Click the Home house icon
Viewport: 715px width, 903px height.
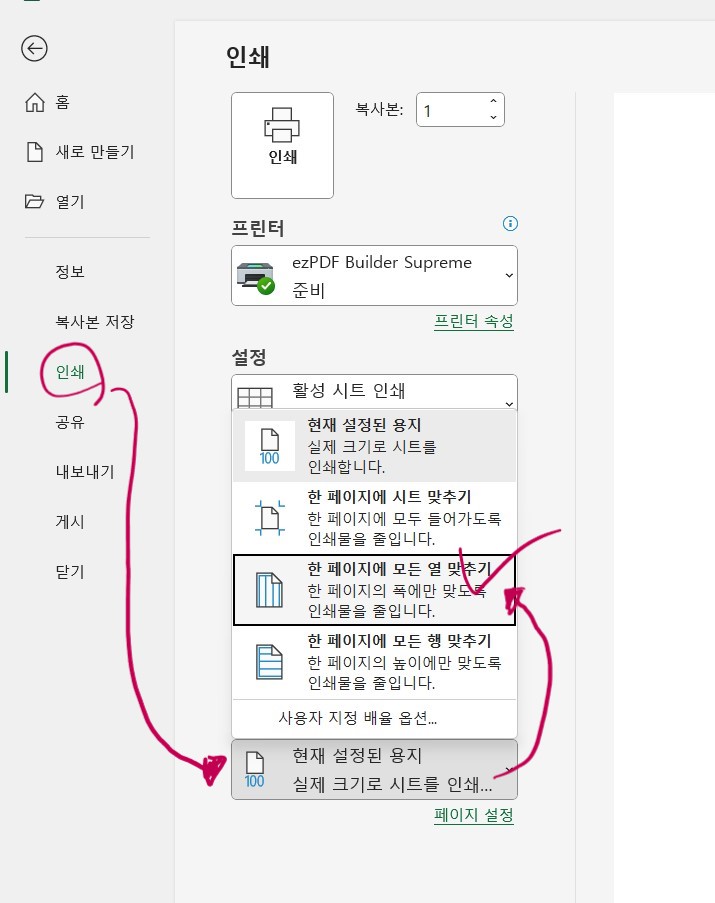[x=35, y=103]
